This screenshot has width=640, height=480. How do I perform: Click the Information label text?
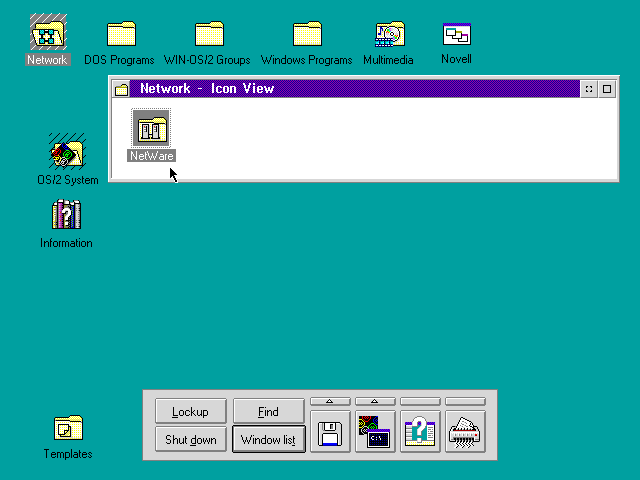pyautogui.click(x=66, y=243)
